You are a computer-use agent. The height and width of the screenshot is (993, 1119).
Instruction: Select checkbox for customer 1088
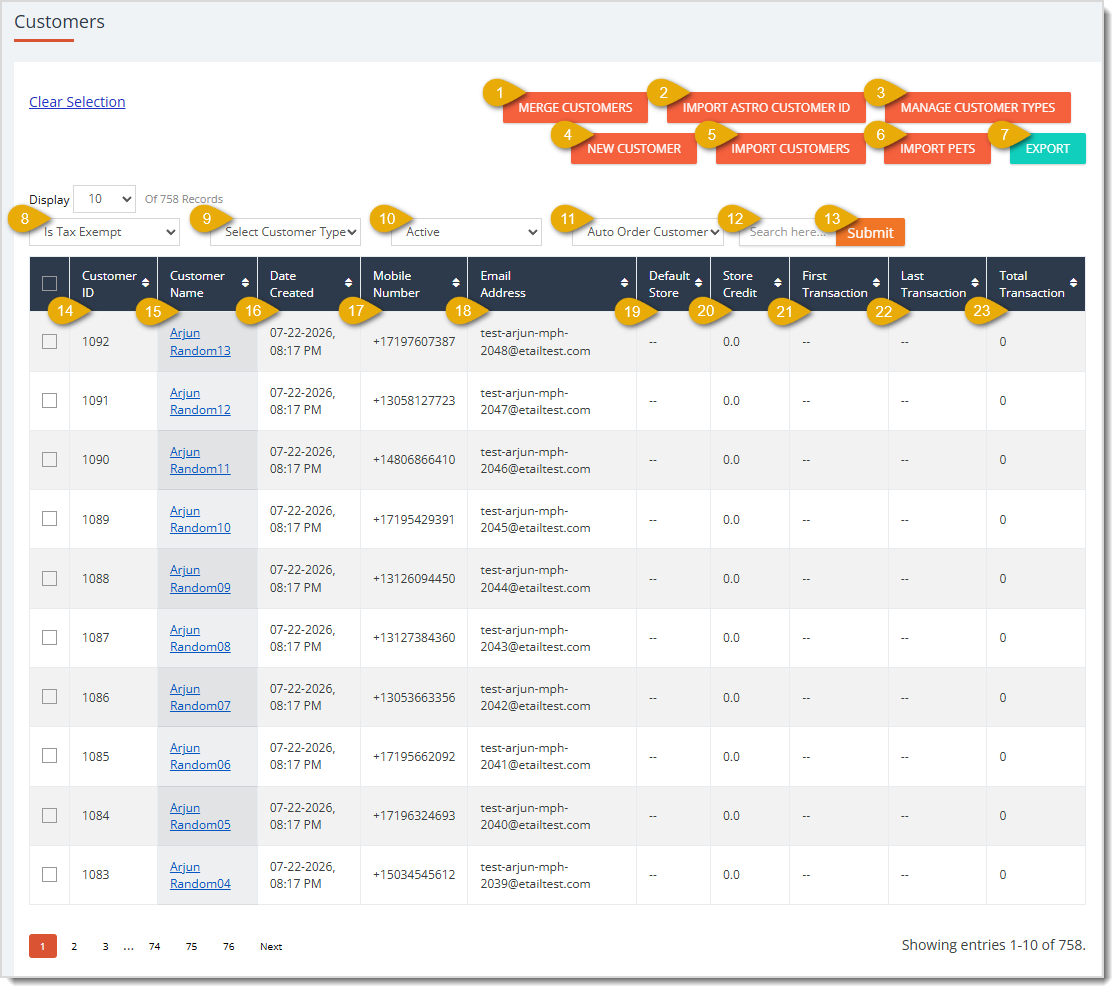point(49,579)
